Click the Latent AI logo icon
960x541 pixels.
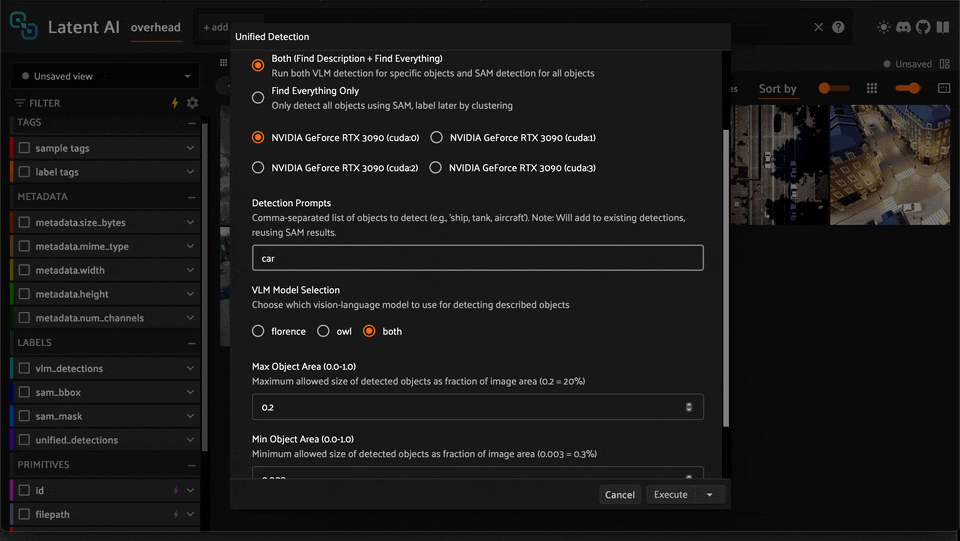tap(24, 26)
